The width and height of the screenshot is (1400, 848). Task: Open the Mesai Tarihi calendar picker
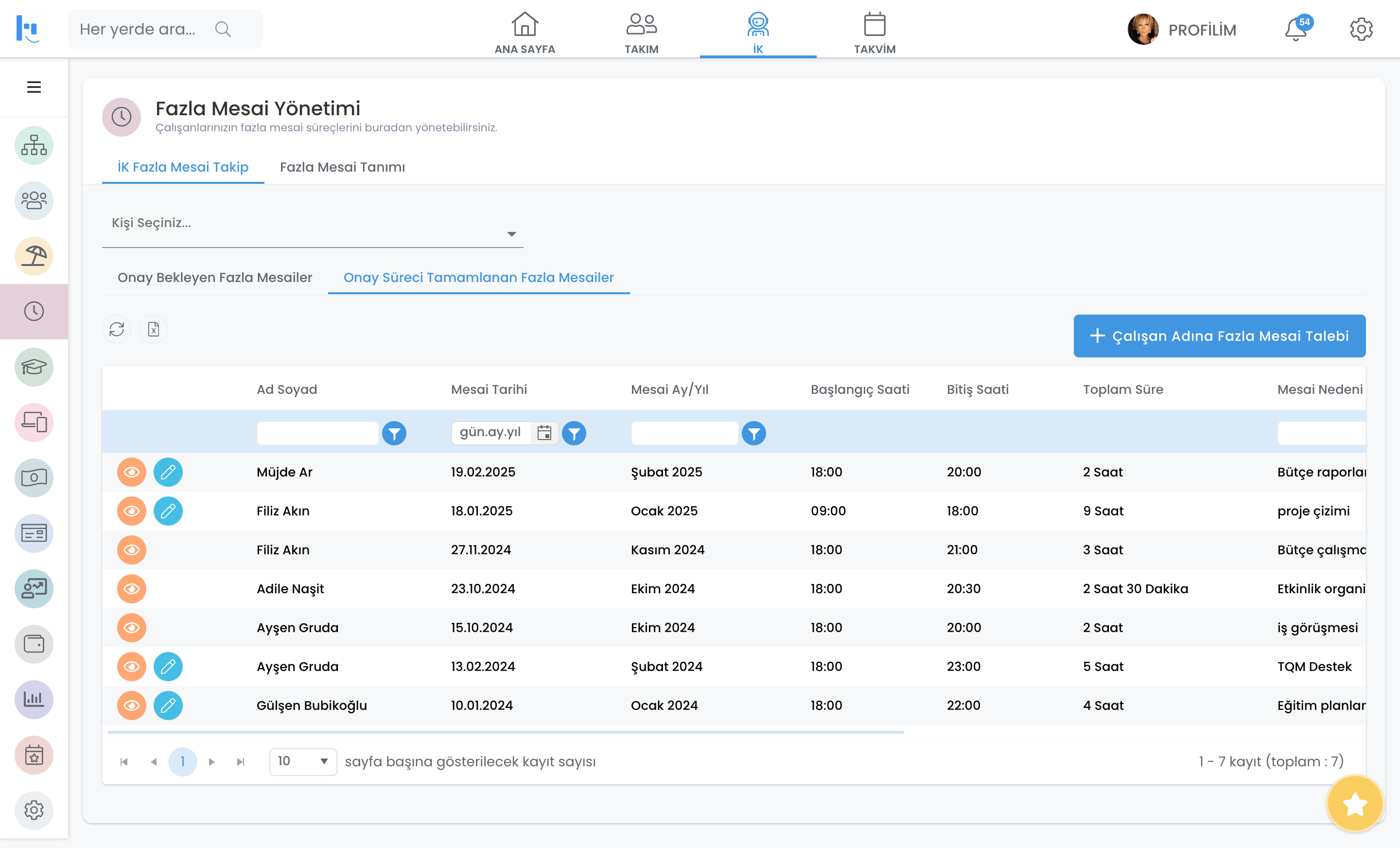coord(544,433)
